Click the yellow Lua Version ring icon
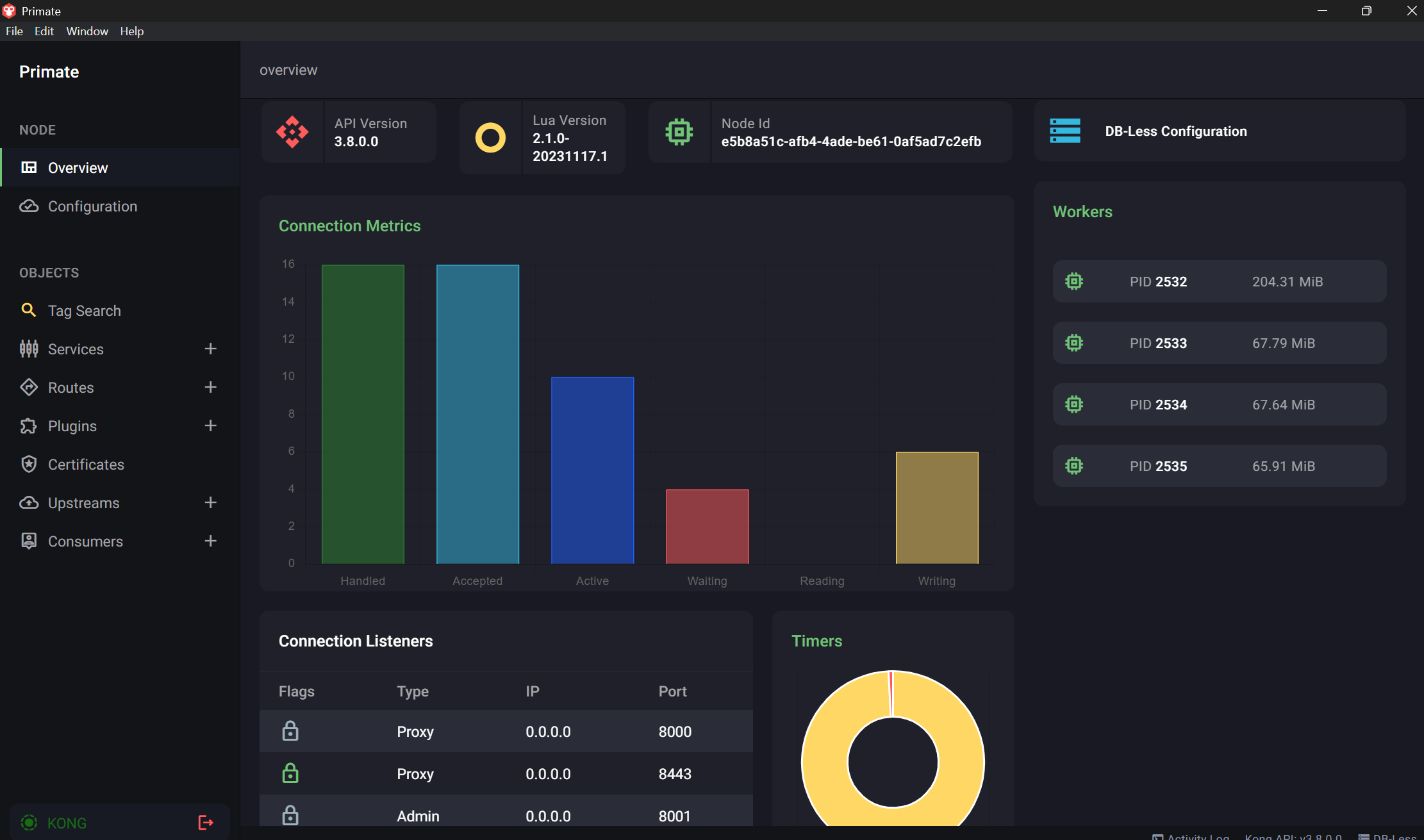Screen dimensions: 1424x840 click(x=490, y=137)
